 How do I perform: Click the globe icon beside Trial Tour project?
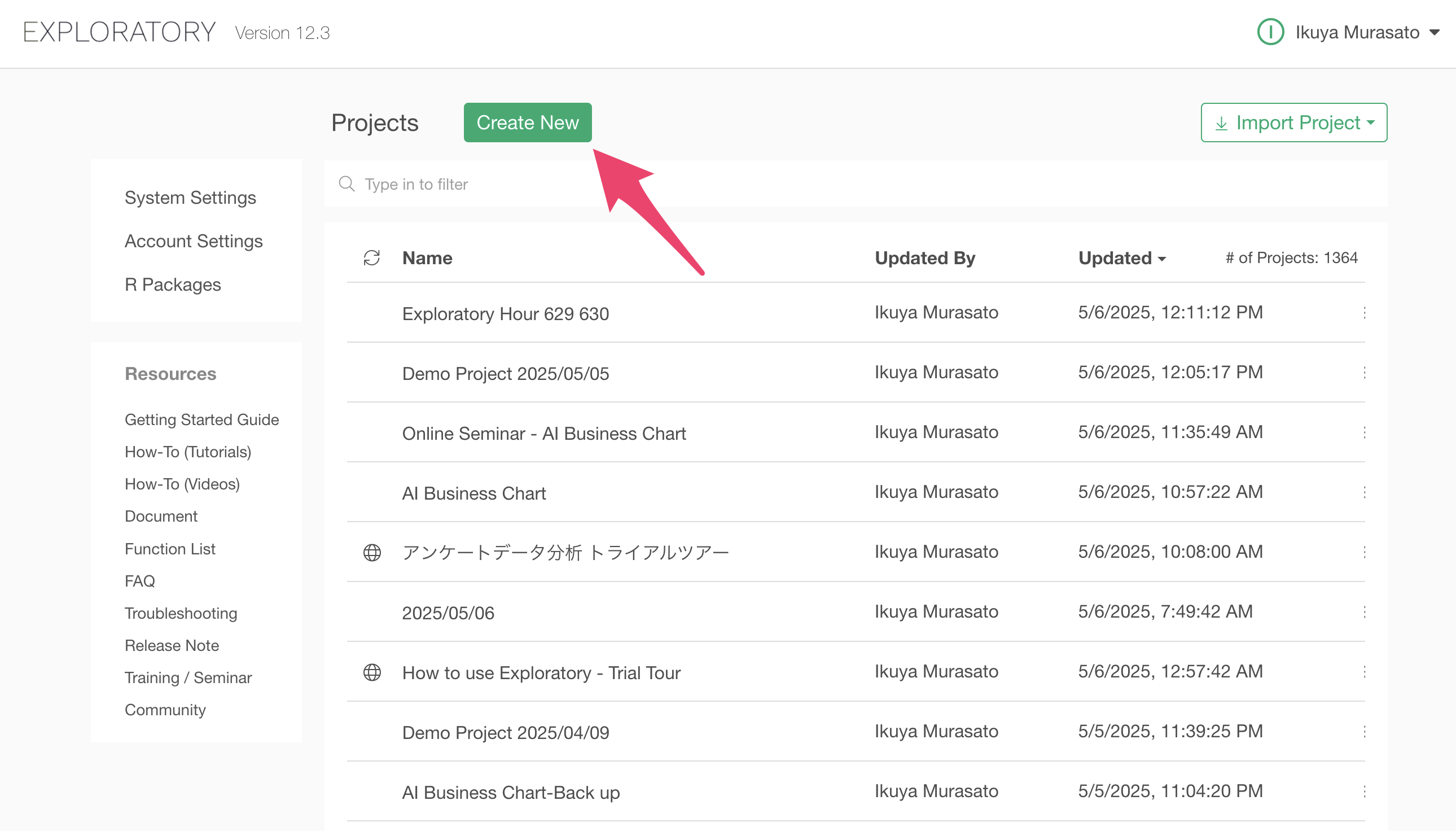pyautogui.click(x=372, y=672)
